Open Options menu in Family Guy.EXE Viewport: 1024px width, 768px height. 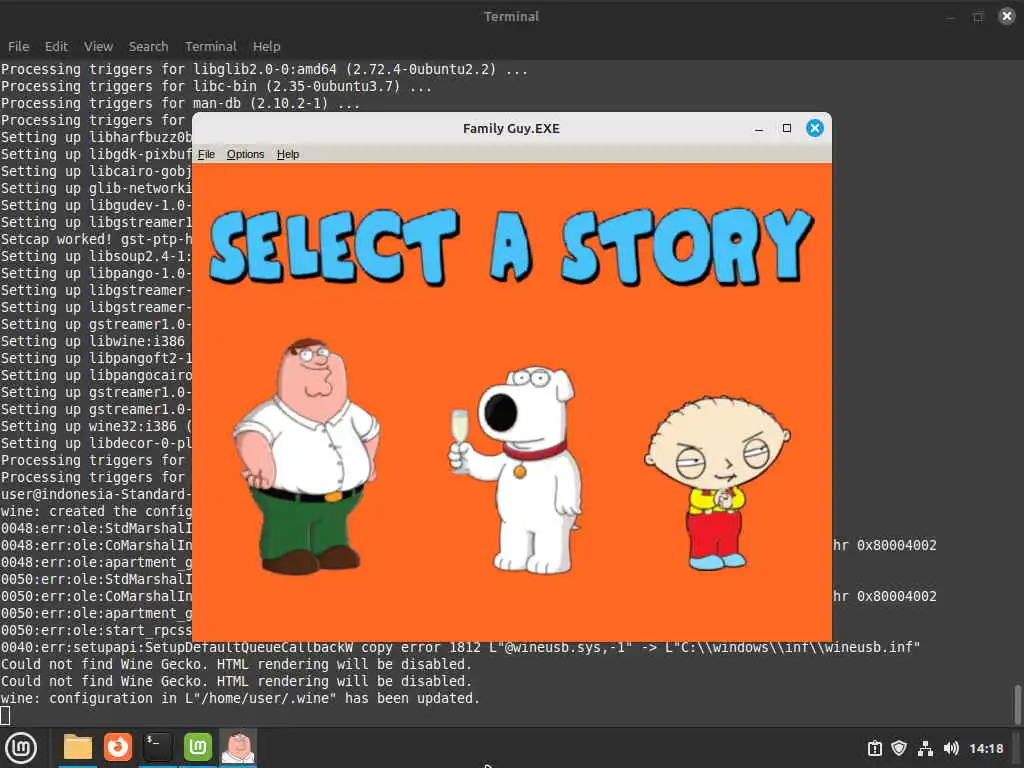click(x=246, y=154)
